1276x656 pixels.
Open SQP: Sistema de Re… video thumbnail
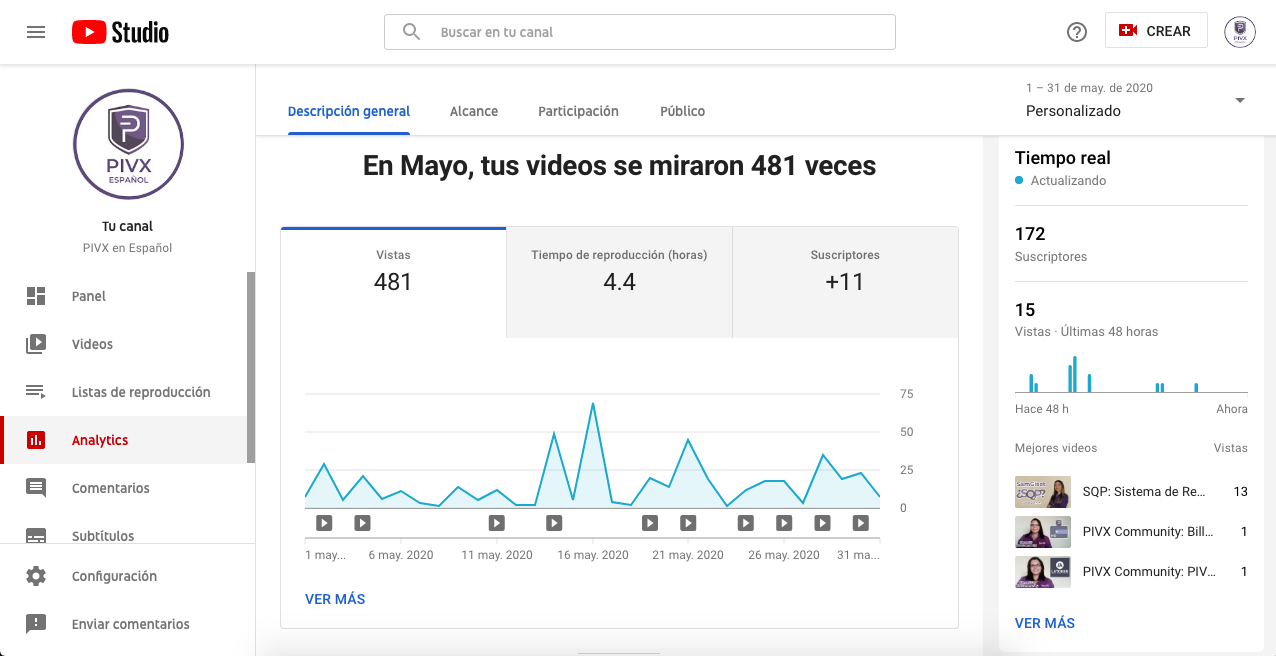(x=1043, y=492)
